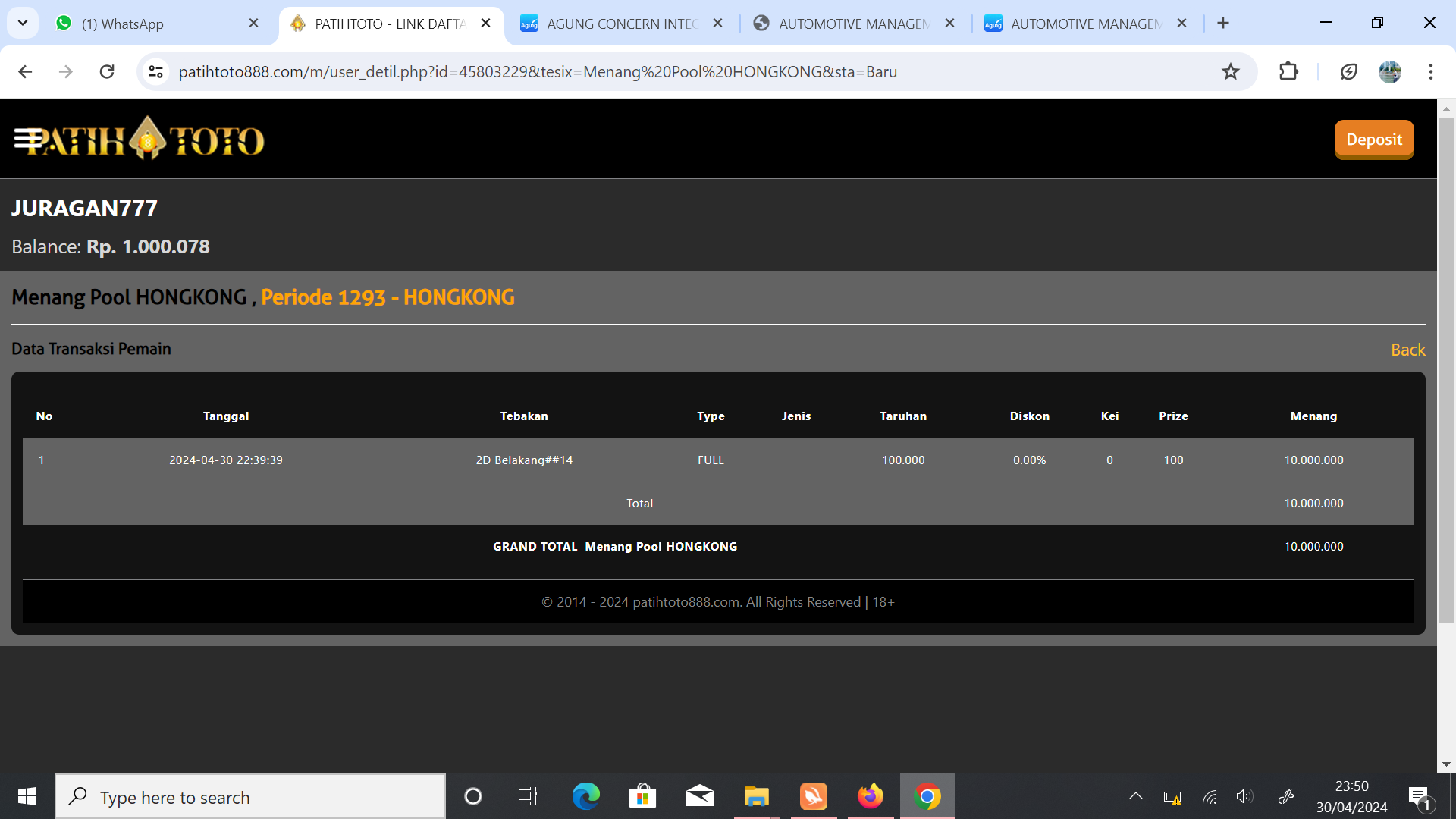This screenshot has width=1456, height=819.
Task: Open the Chrome extensions puzzle icon
Action: pos(1288,72)
